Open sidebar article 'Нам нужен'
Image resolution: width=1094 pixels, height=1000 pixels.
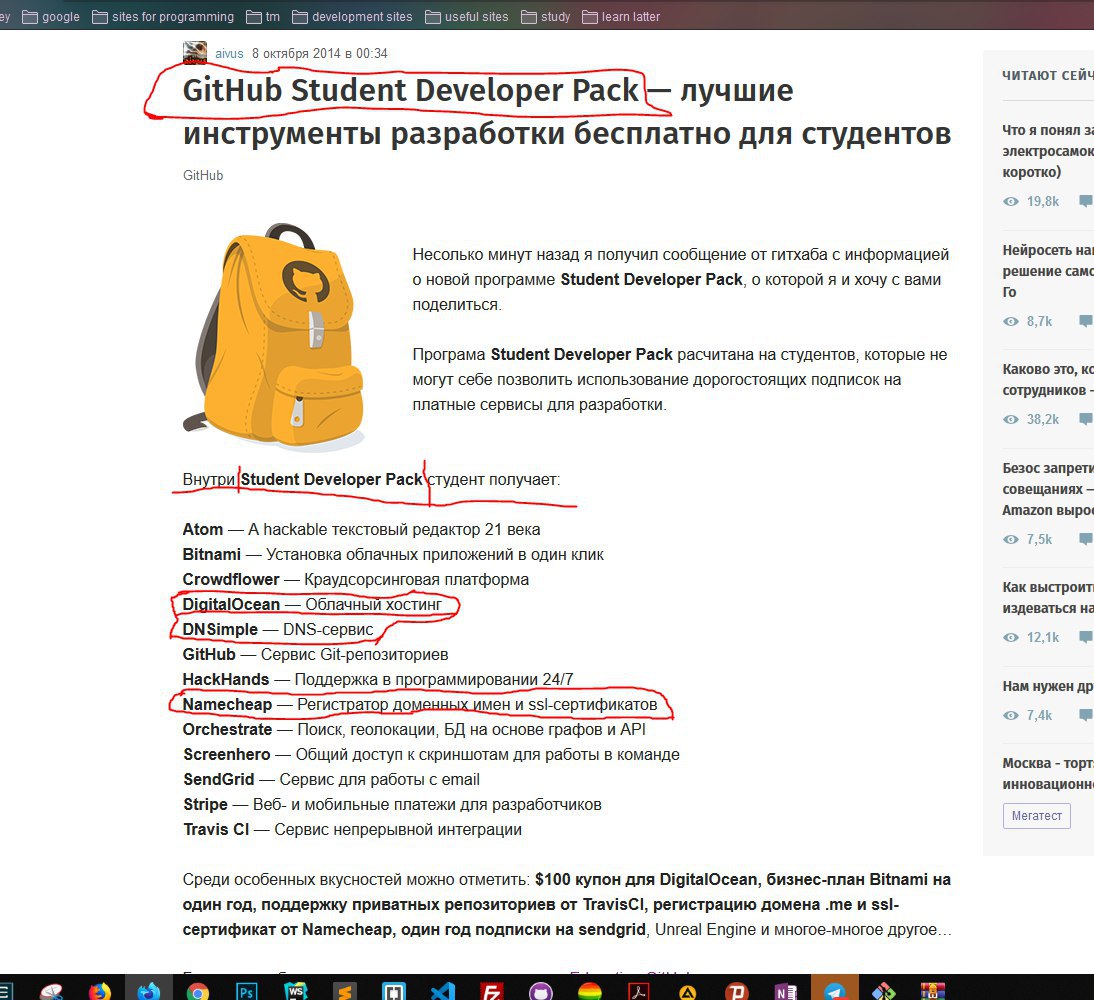(1048, 686)
